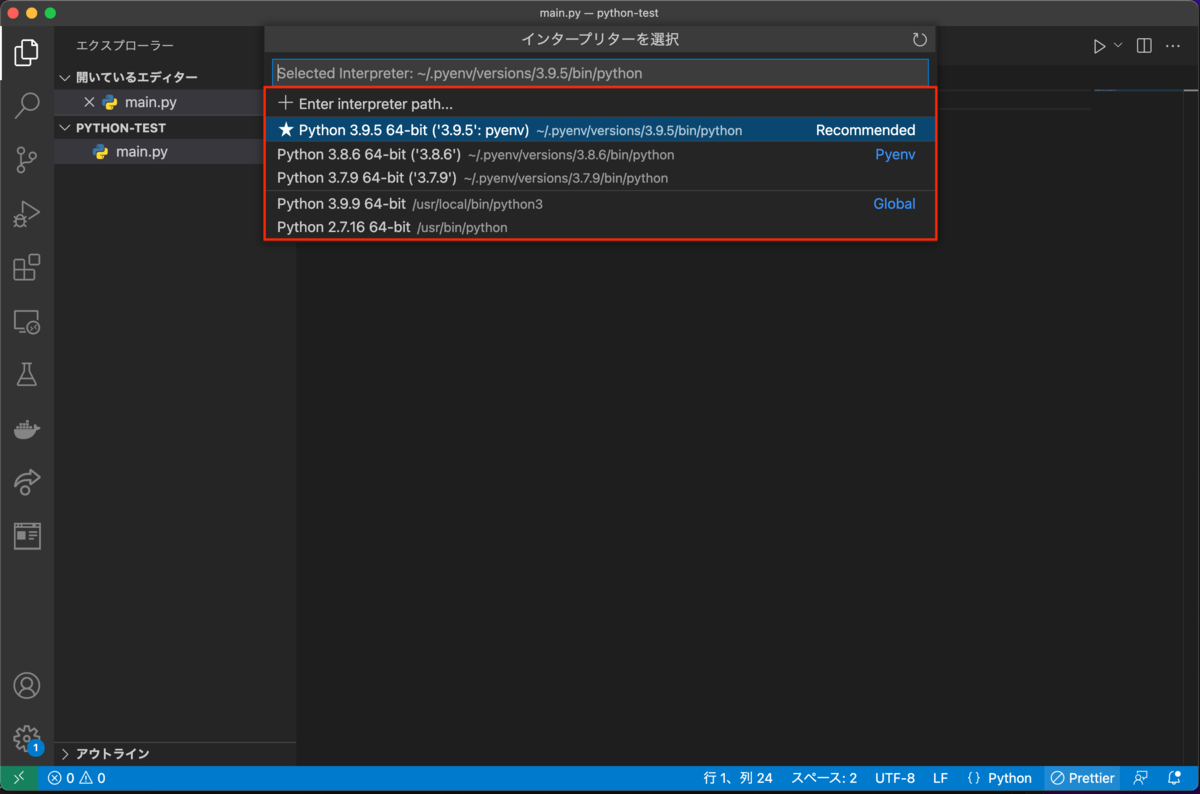1200x794 pixels.
Task: Open the run options dropdown arrow
Action: (x=1118, y=46)
